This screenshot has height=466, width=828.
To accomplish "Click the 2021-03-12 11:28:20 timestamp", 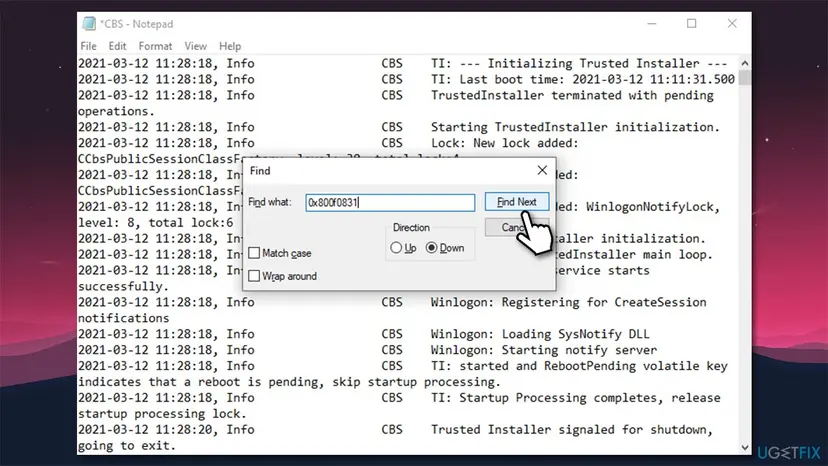I will [x=147, y=430].
